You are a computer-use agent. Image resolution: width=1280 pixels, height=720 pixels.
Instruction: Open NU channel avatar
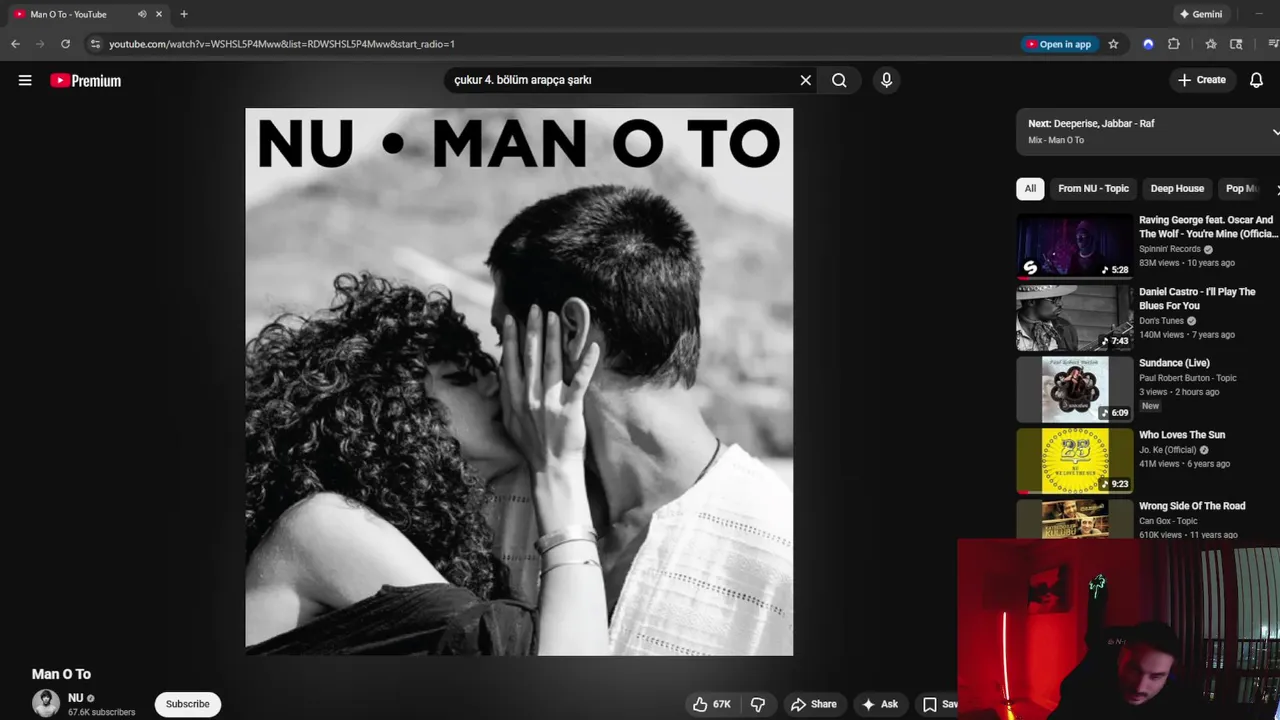[46, 704]
